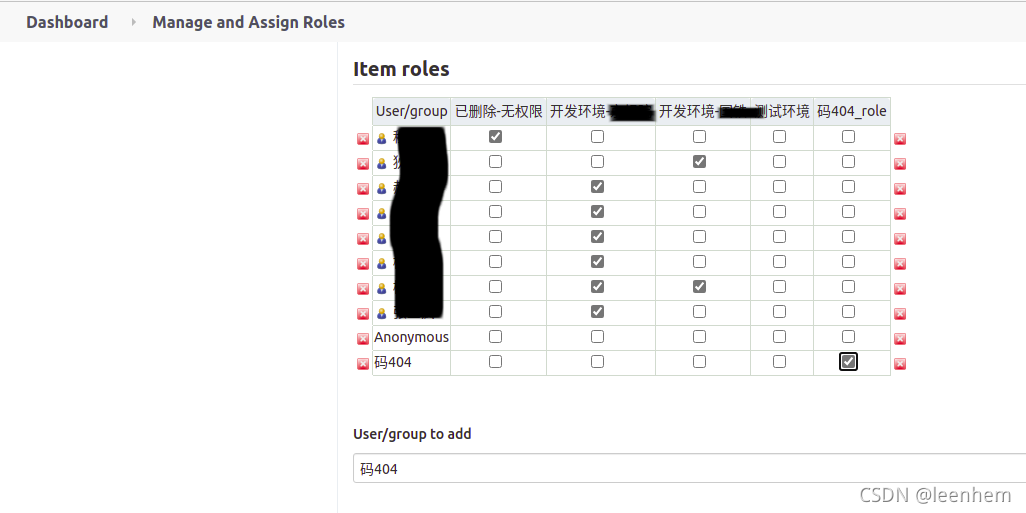Check first 开发环境 role for user 码404
This screenshot has width=1026, height=513.
[x=597, y=361]
